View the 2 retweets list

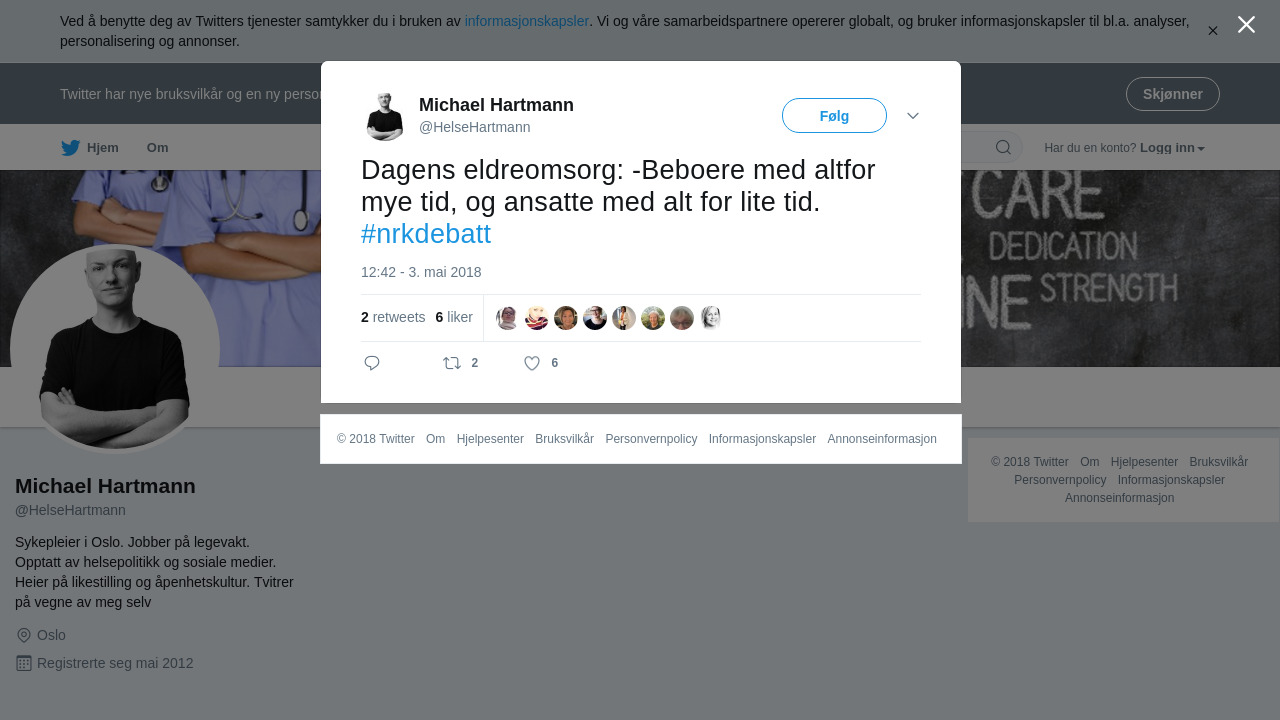click(x=393, y=317)
